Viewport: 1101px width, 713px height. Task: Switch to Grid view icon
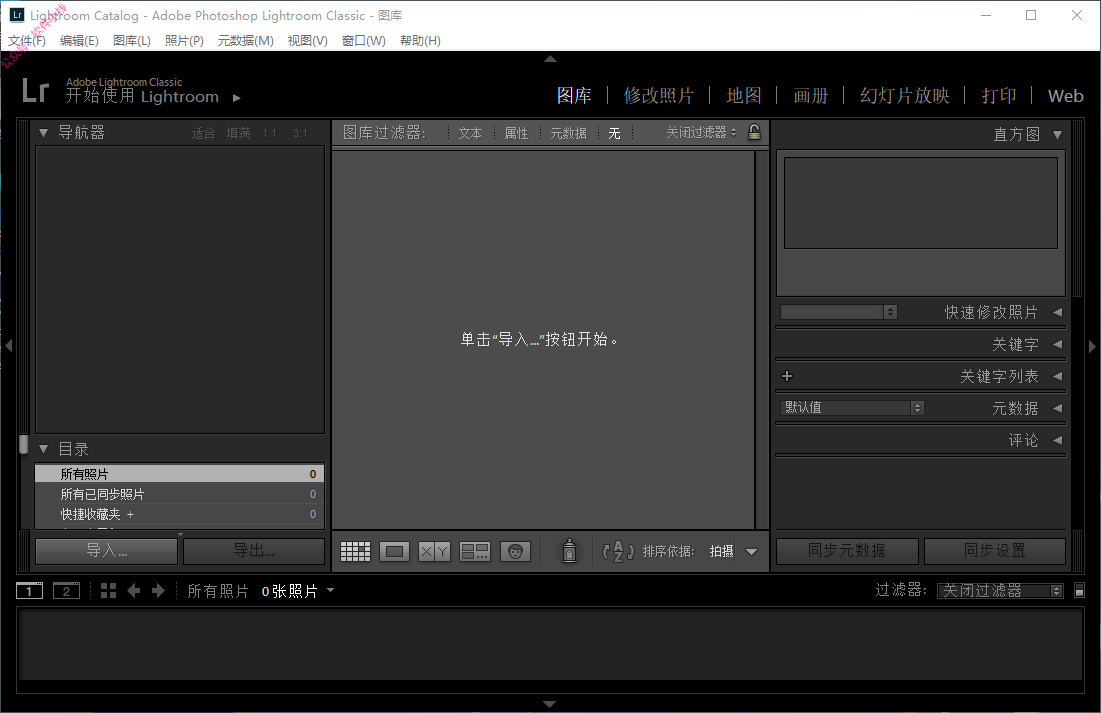[355, 551]
